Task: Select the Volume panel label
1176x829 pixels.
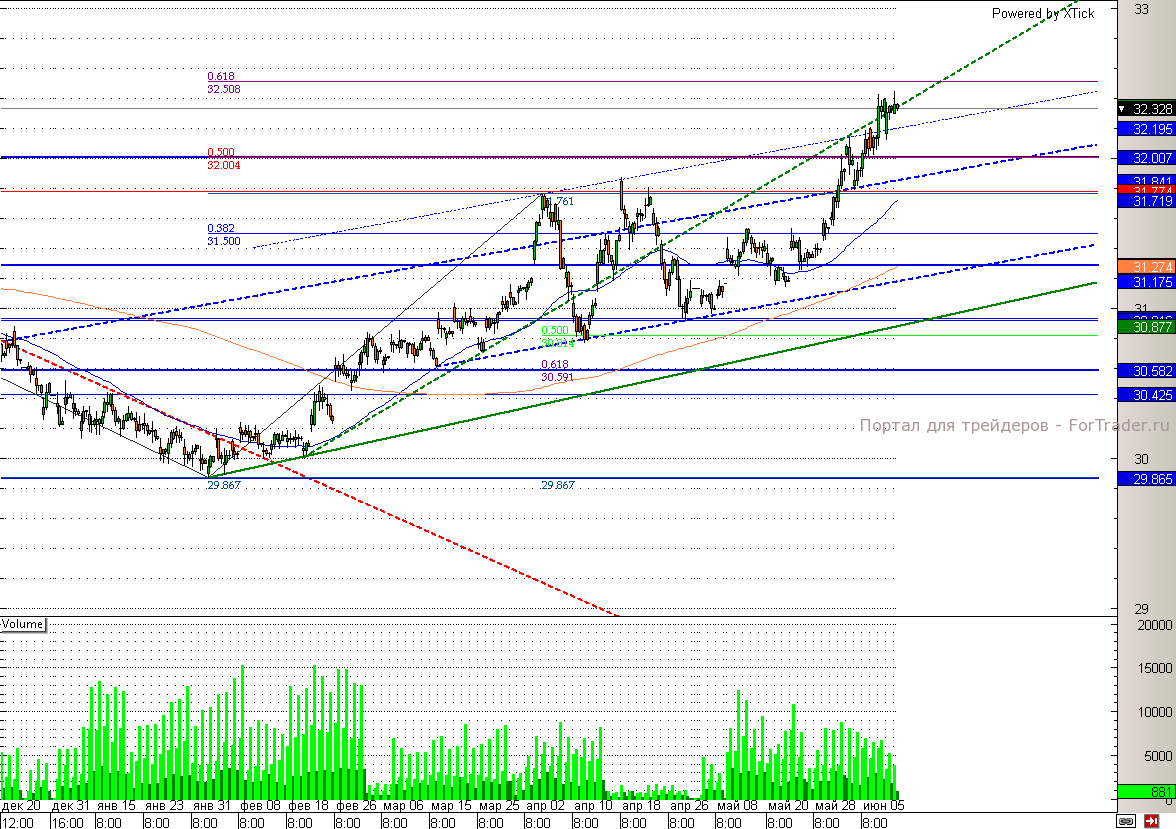Action: pos(22,624)
